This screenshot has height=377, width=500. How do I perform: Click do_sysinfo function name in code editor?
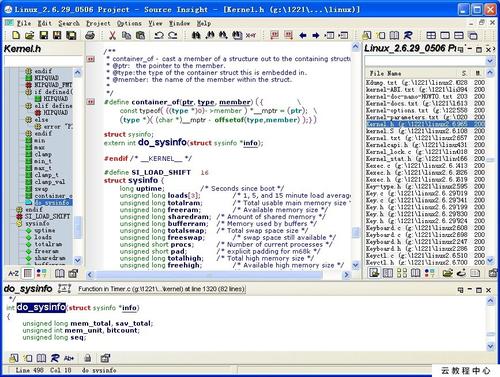162,142
